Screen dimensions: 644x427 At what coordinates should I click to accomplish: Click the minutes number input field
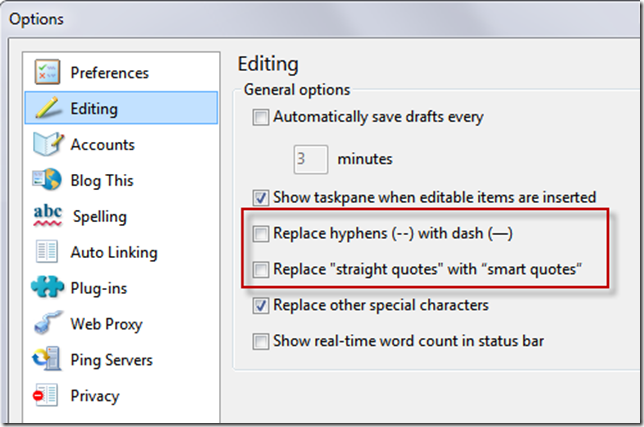point(310,158)
